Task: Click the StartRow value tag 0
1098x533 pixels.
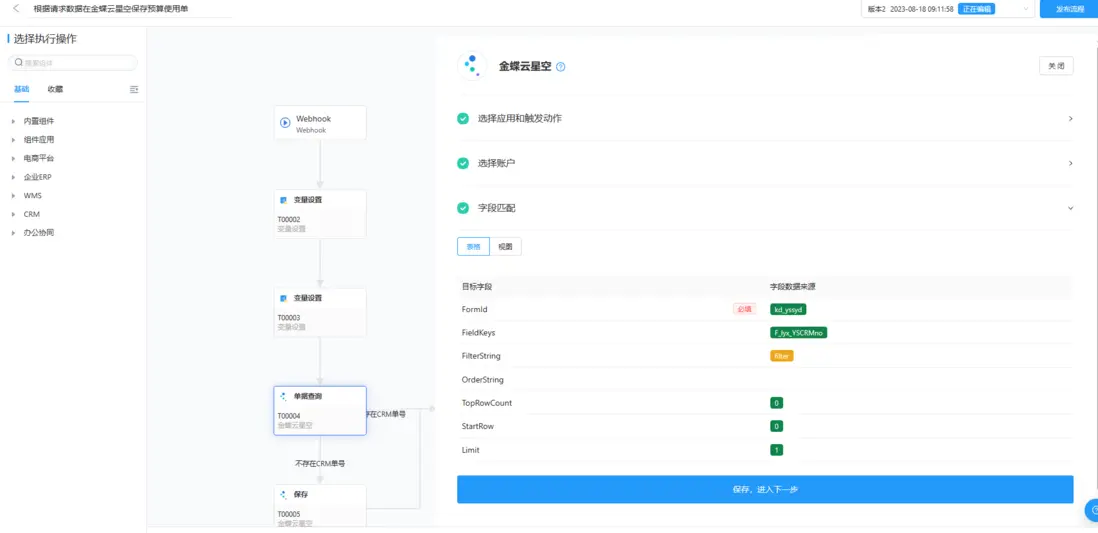Action: [776, 426]
